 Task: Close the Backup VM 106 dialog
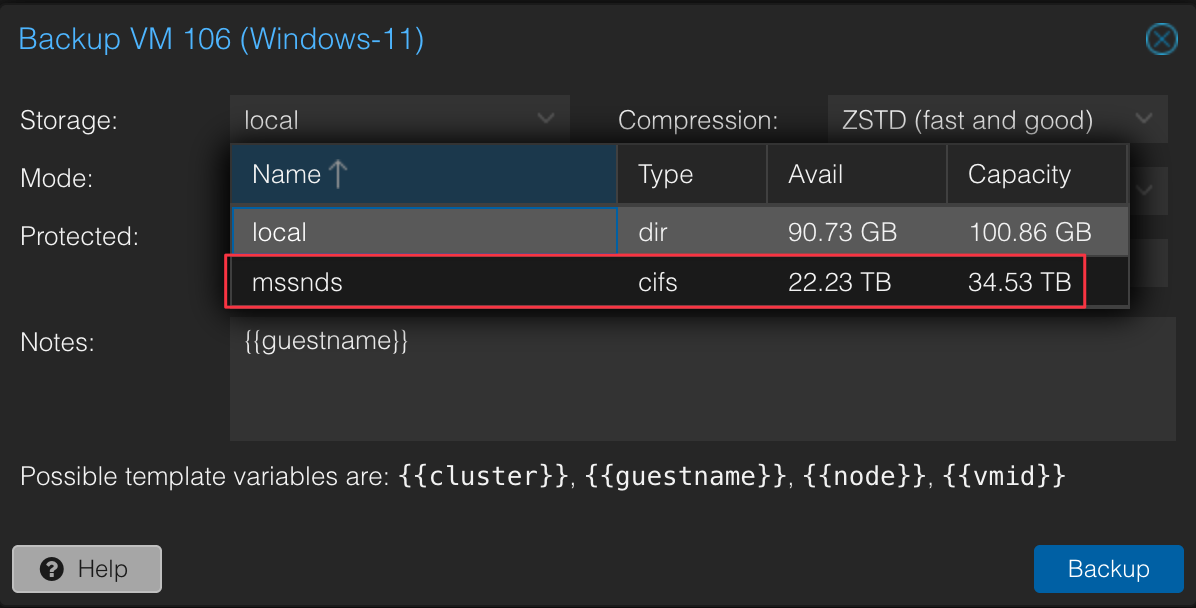1162,39
